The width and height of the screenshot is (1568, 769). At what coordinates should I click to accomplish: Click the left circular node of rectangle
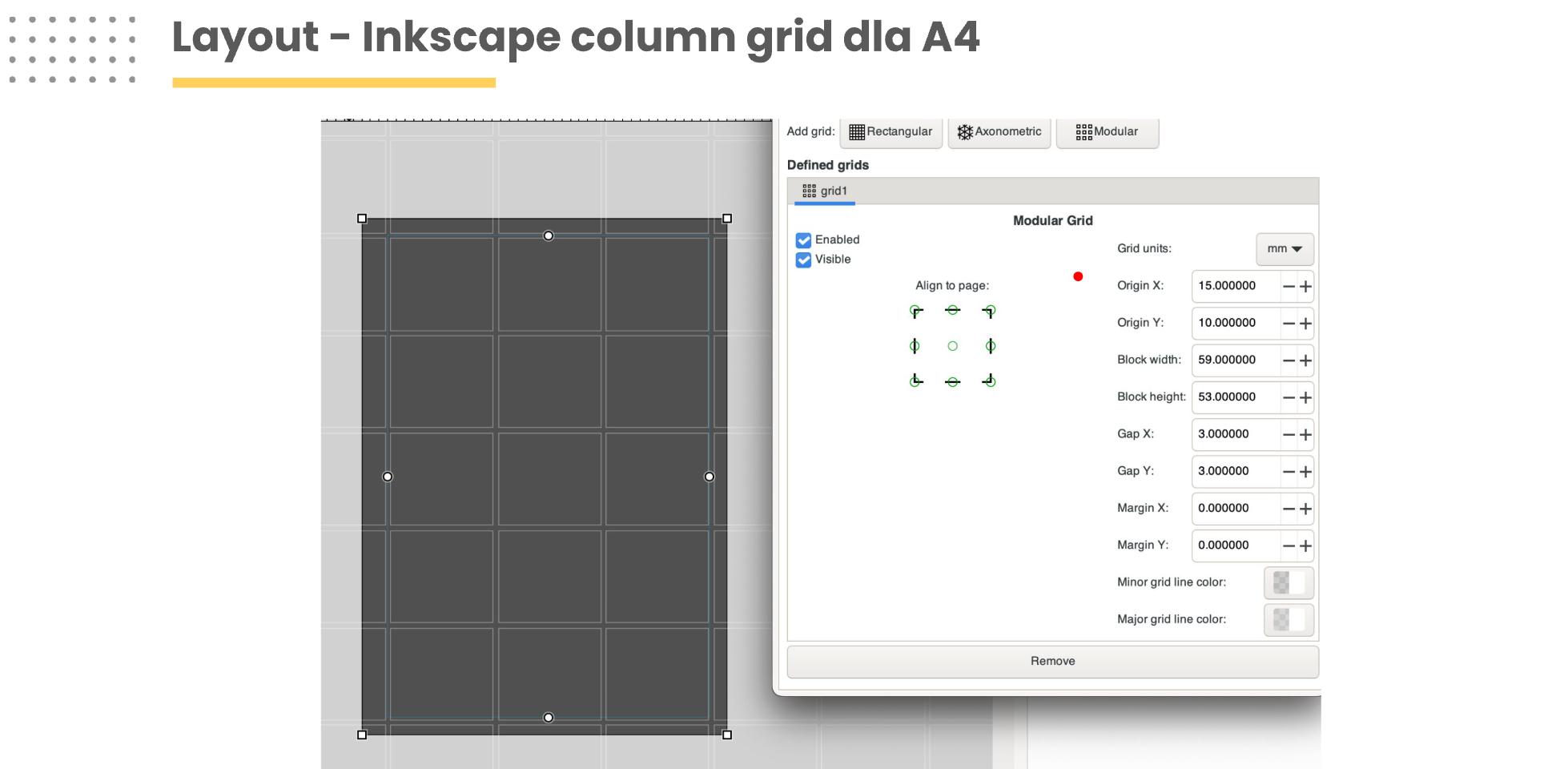pos(388,477)
